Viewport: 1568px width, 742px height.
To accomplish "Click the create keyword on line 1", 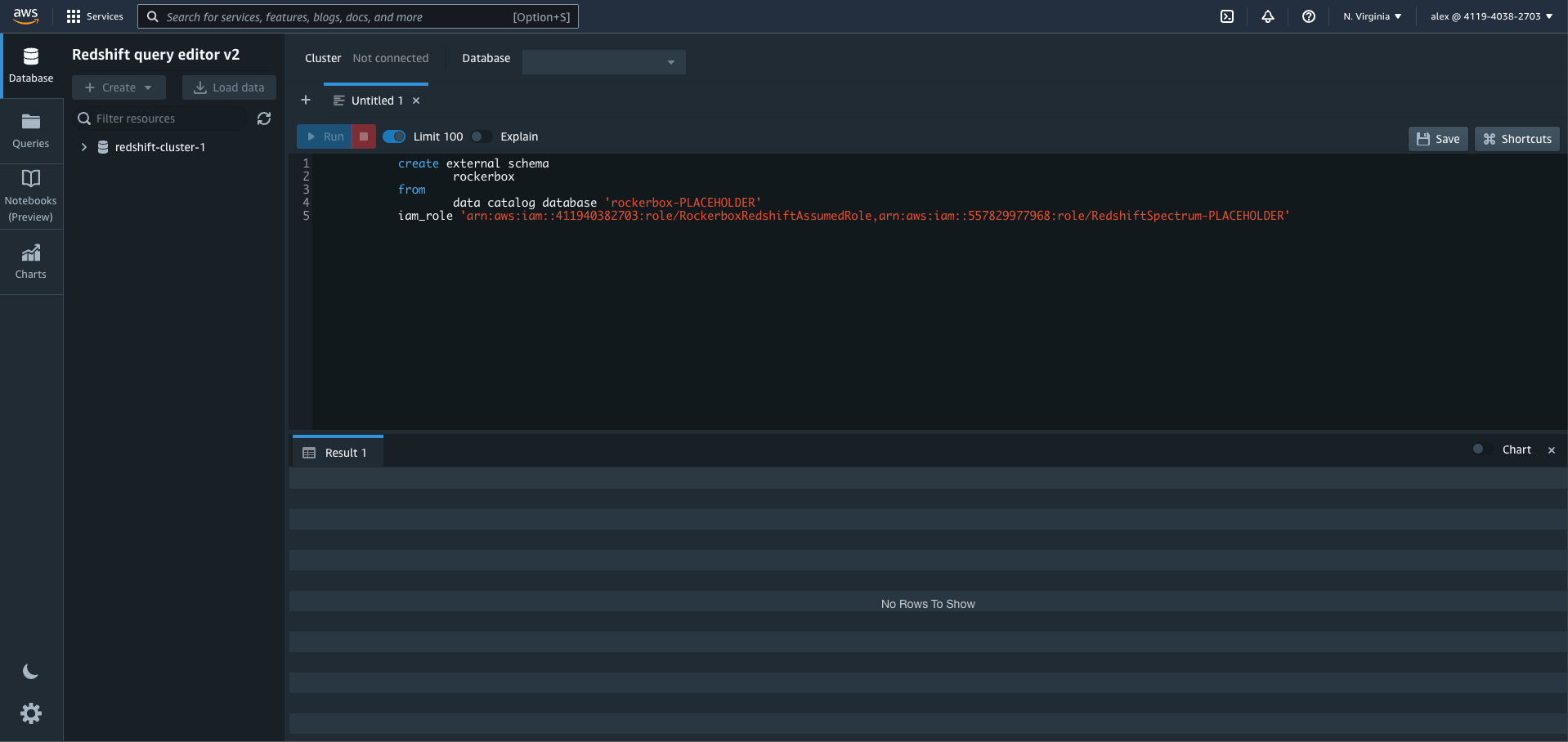I will point(419,163).
